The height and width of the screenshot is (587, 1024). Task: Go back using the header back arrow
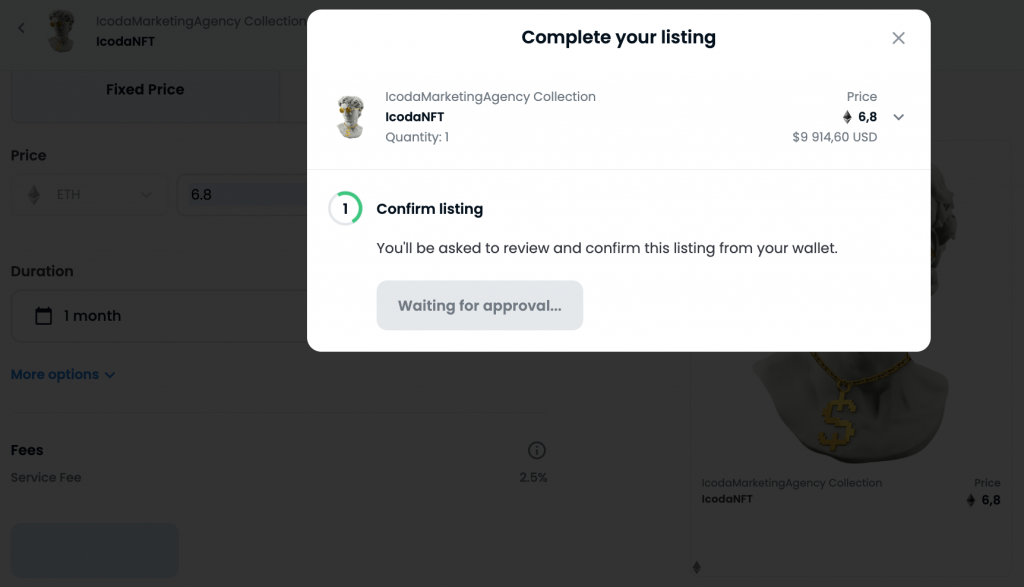point(21,28)
